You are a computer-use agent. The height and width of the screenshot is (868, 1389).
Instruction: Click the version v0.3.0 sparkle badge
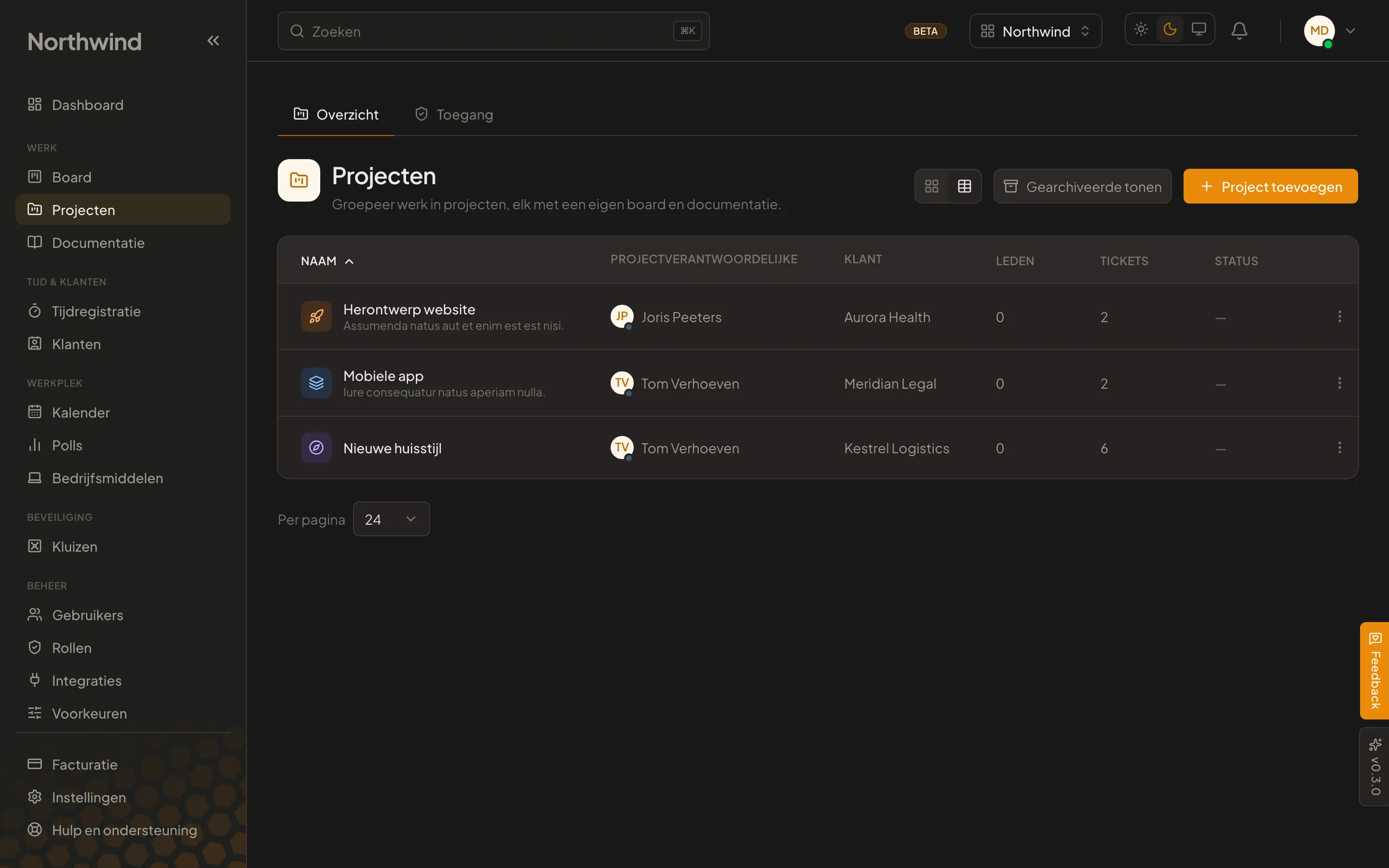click(1375, 767)
